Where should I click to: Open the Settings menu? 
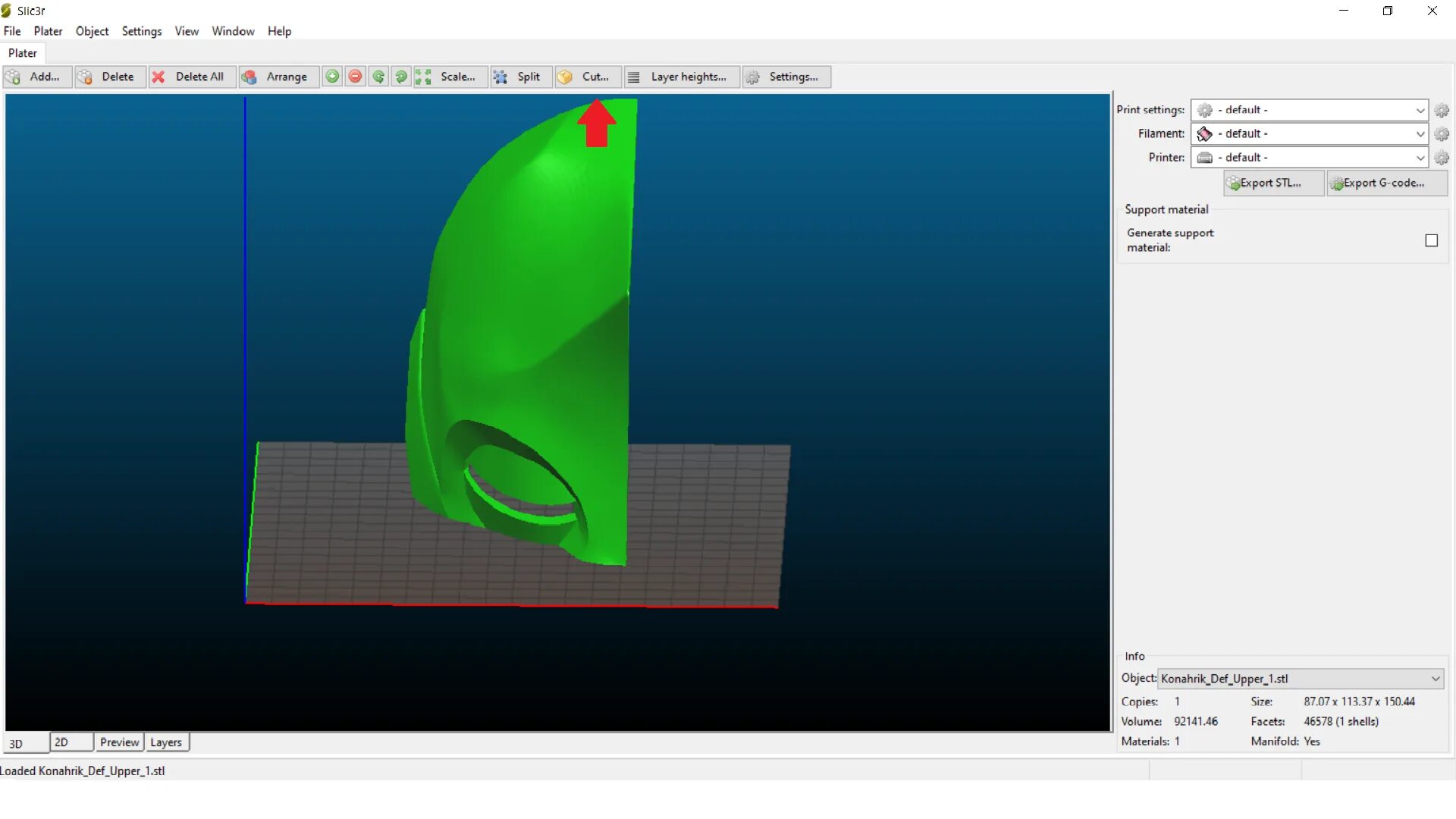pyautogui.click(x=142, y=31)
